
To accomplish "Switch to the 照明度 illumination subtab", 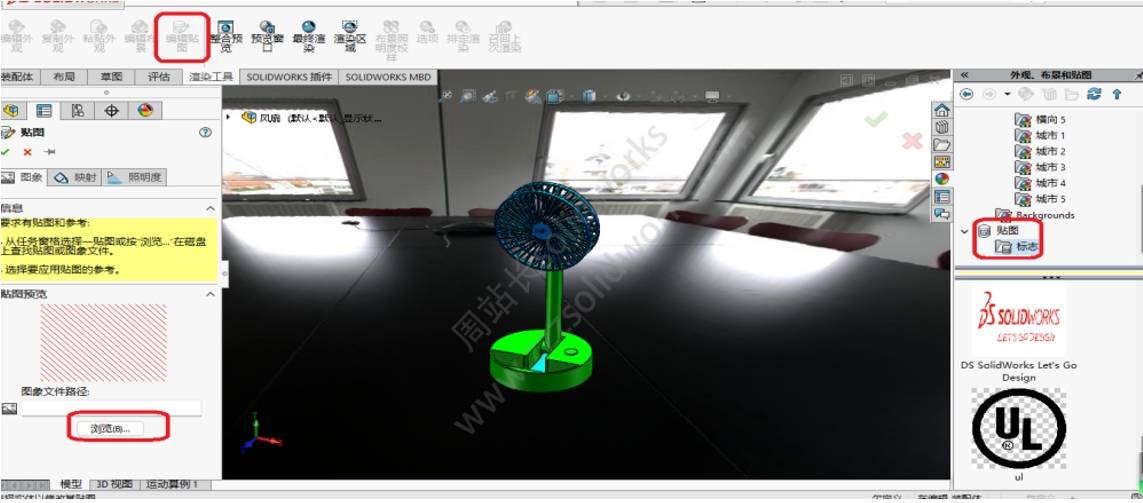I will tap(136, 176).
